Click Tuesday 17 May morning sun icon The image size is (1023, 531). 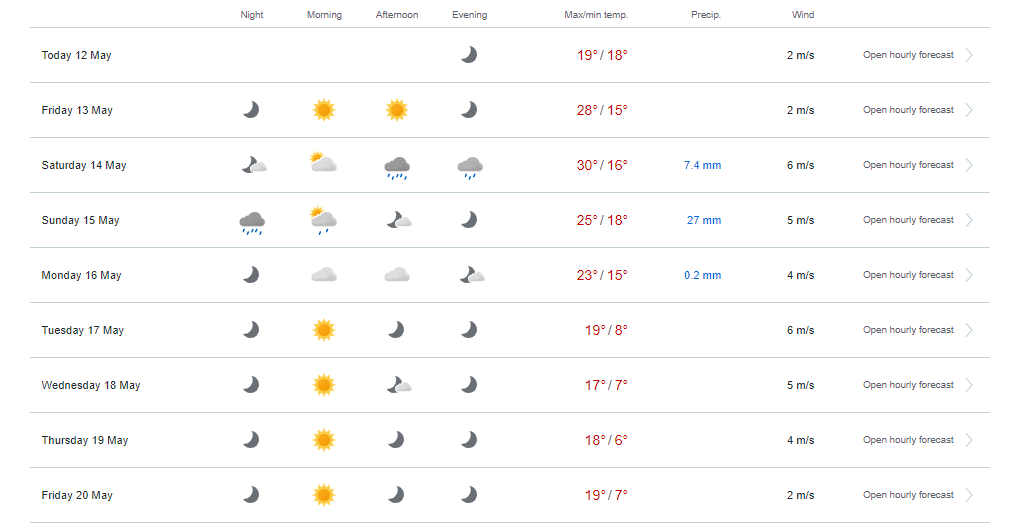324,329
